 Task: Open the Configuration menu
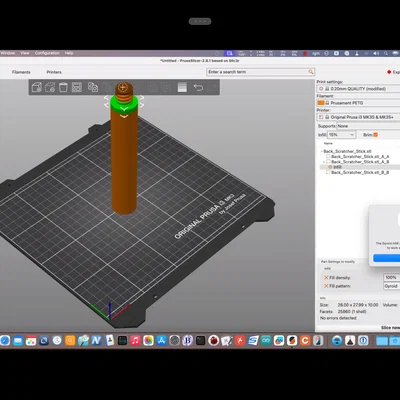point(47,53)
